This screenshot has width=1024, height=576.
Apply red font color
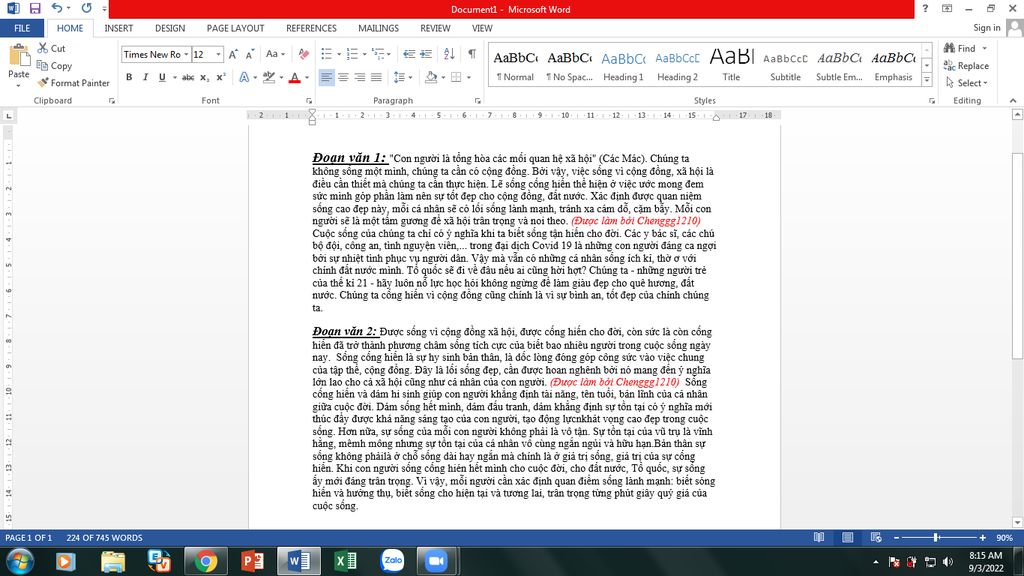tap(295, 77)
